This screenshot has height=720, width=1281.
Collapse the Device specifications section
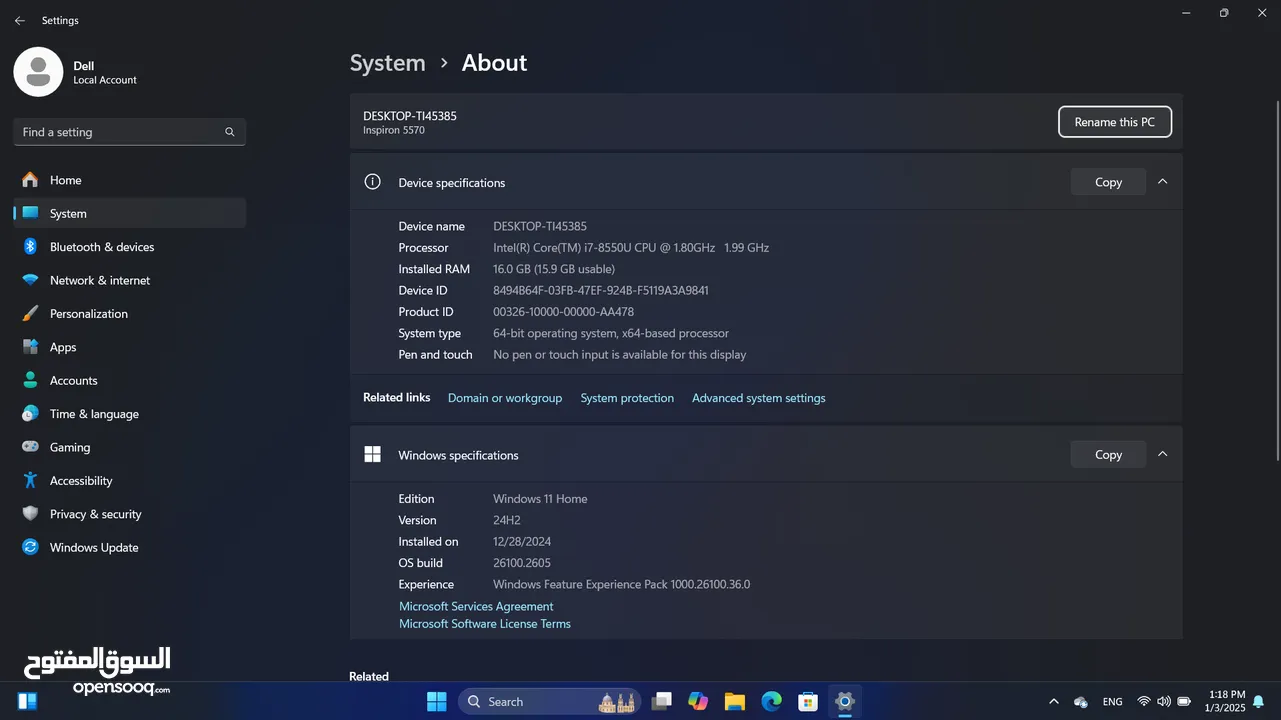pos(1162,181)
